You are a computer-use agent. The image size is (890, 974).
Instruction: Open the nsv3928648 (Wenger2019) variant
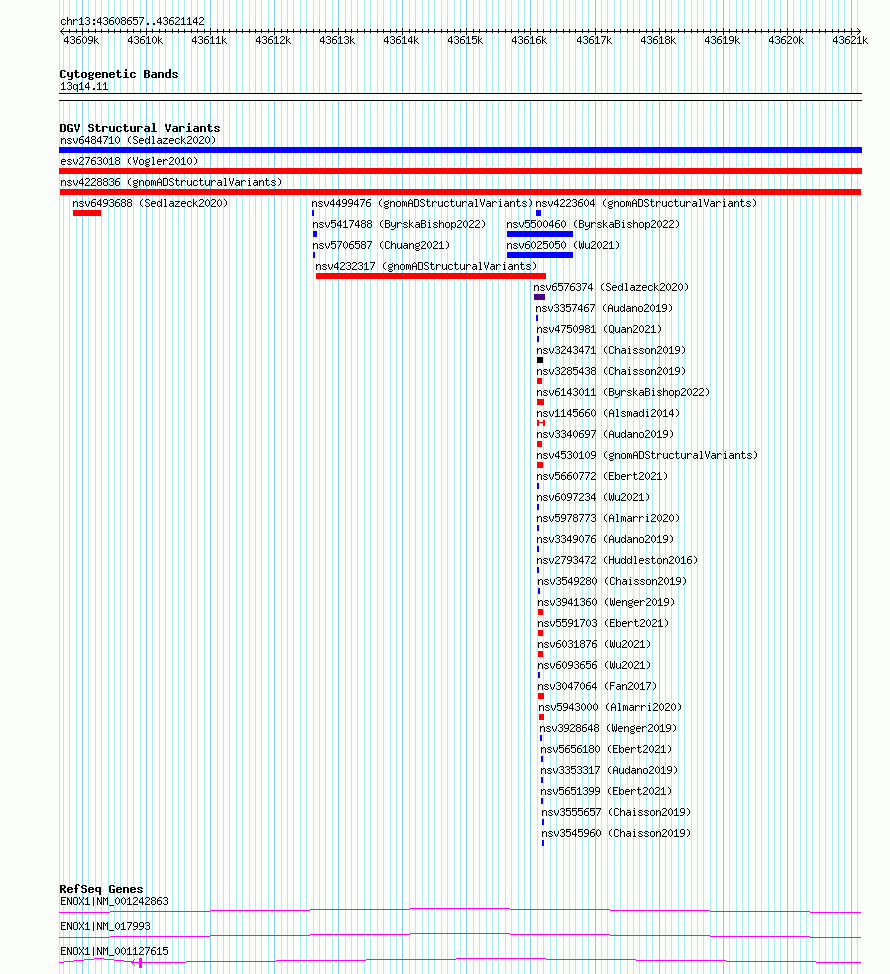click(x=608, y=729)
